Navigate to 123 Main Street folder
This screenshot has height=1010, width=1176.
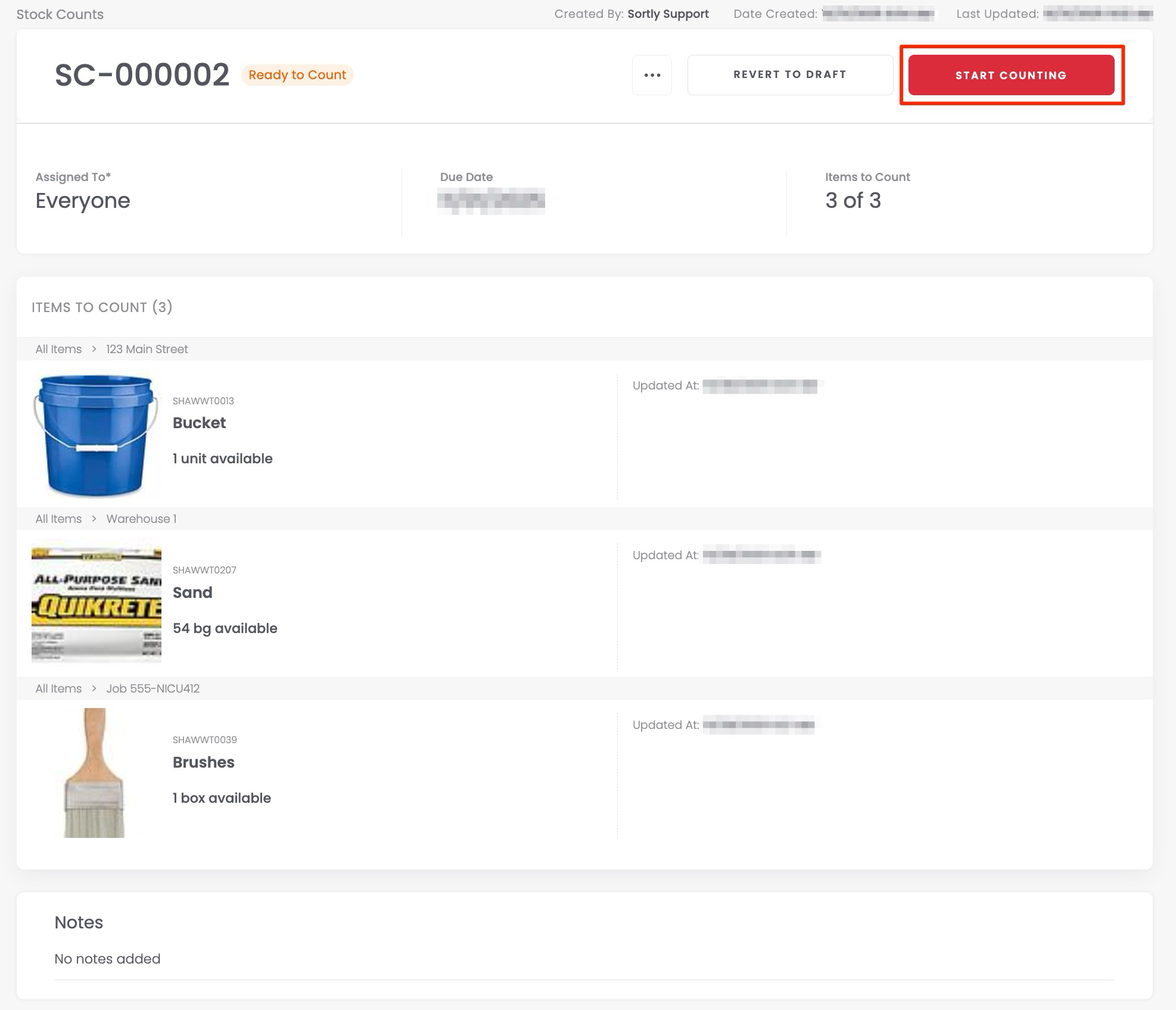click(x=147, y=349)
